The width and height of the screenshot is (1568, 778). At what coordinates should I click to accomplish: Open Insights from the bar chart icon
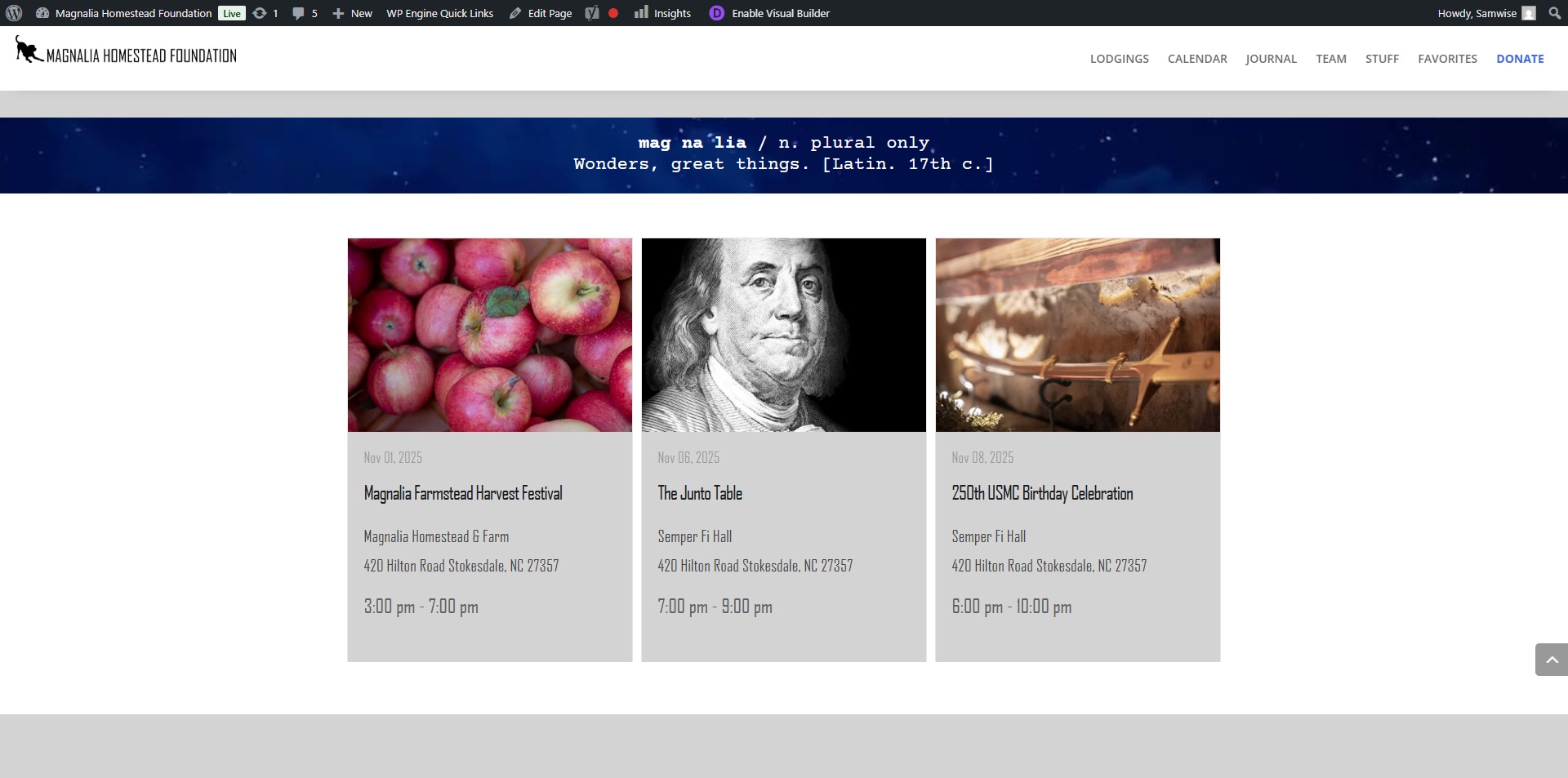(x=663, y=13)
